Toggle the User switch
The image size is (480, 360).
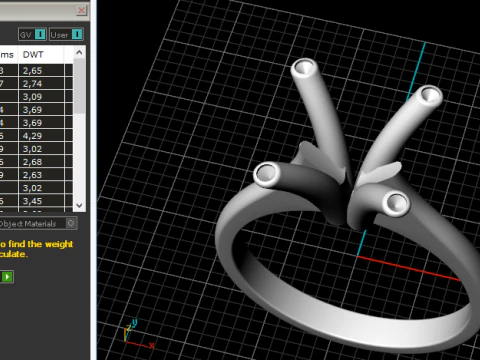coord(66,34)
